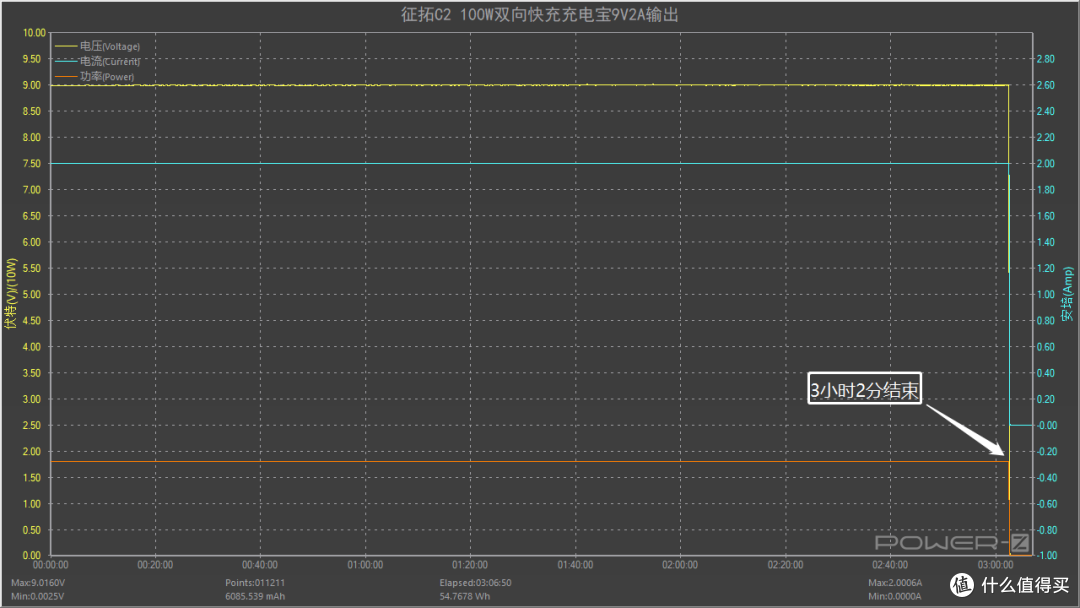Click the -0.20 tick on the current axis

click(1047, 452)
